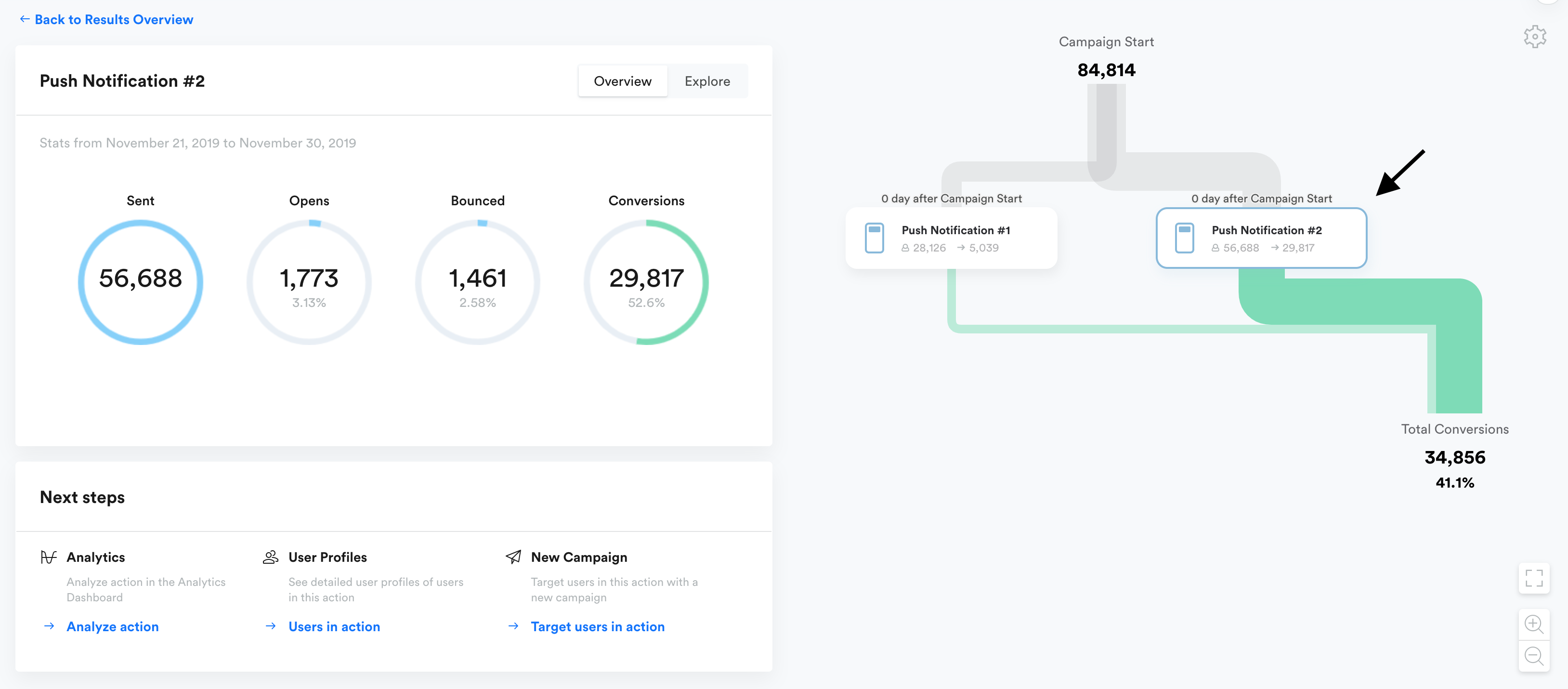The width and height of the screenshot is (1568, 689).
Task: Click the Sent count circle
Action: point(141,282)
